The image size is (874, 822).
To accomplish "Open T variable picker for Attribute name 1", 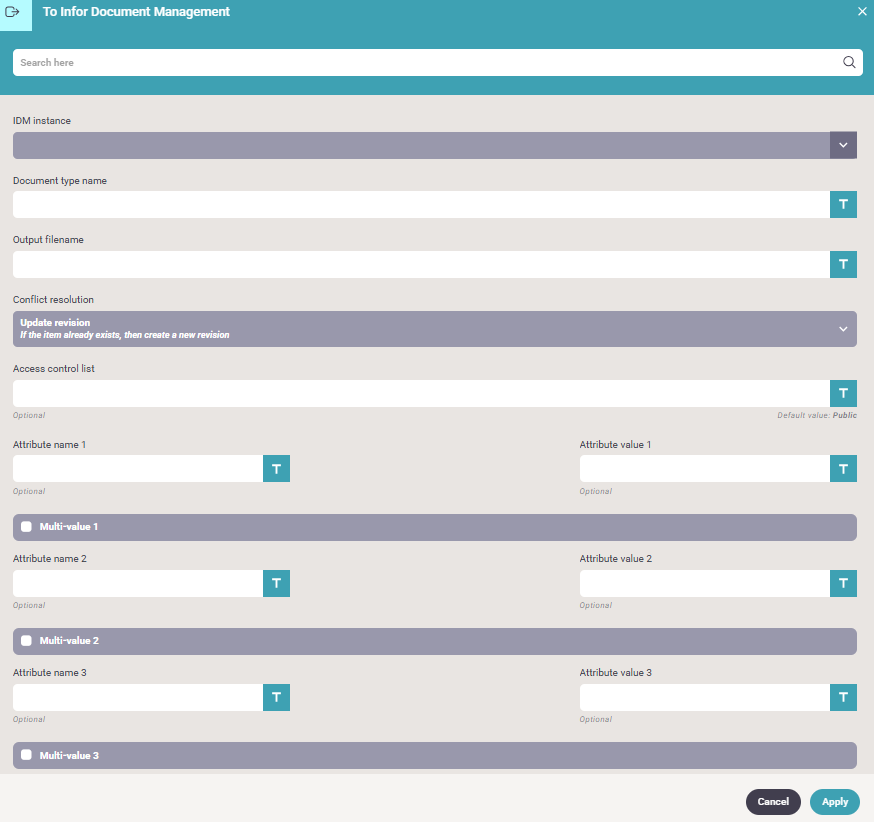I will [x=276, y=469].
